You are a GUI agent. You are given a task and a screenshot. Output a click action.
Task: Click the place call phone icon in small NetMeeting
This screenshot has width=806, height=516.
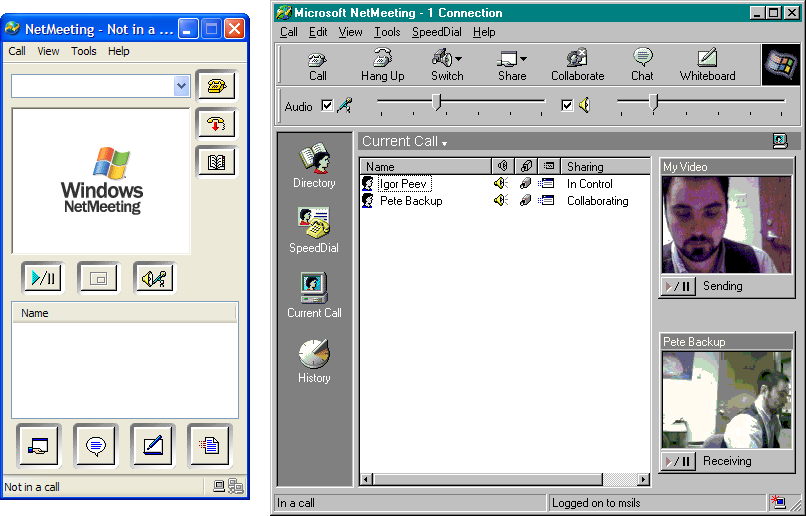pos(216,86)
